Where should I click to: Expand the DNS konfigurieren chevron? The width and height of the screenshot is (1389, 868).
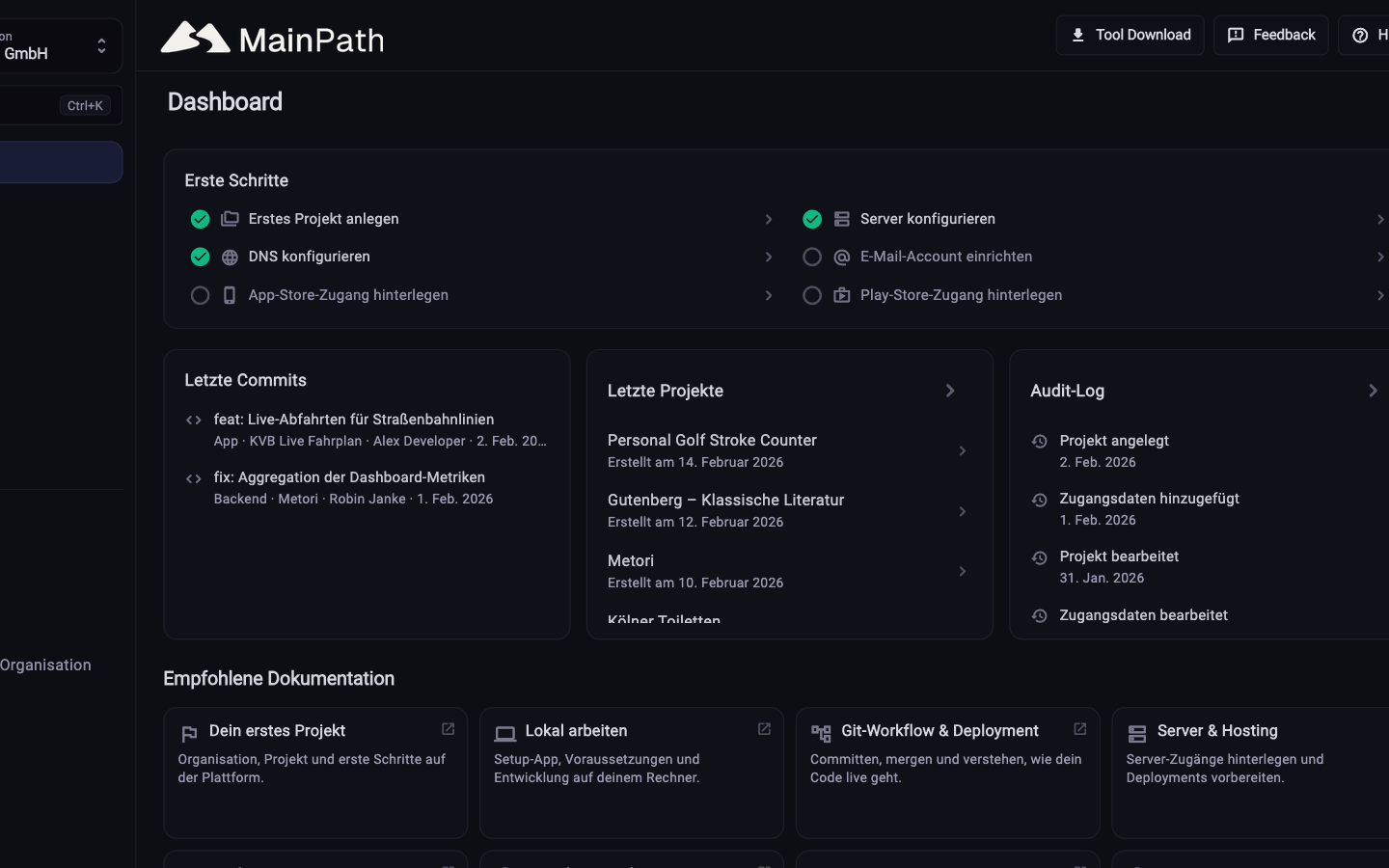coord(769,257)
